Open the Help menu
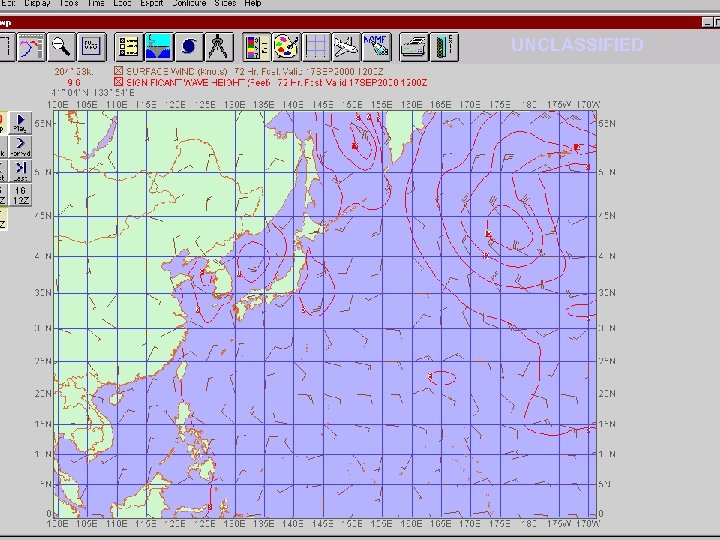The width and height of the screenshot is (720, 540). [x=253, y=3]
